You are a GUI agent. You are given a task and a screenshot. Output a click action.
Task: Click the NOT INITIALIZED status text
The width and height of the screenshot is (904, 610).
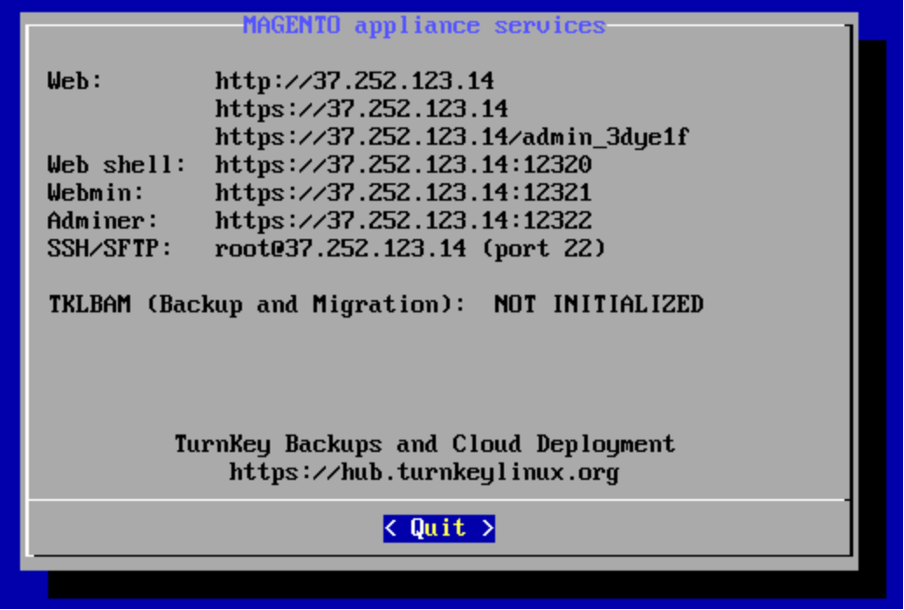599,304
